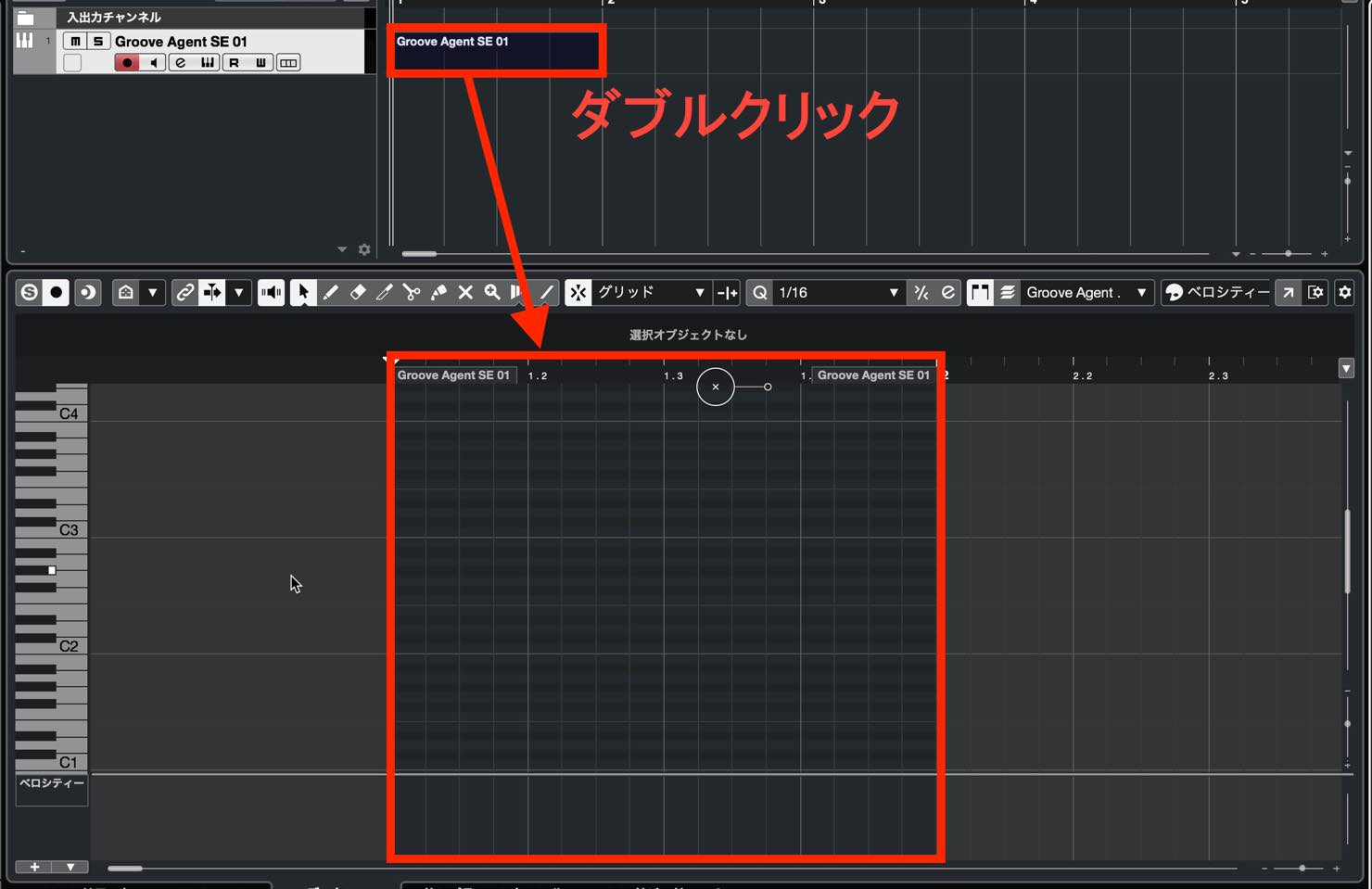Click the Quantize Q icon
This screenshot has height=889, width=1372.
(760, 292)
